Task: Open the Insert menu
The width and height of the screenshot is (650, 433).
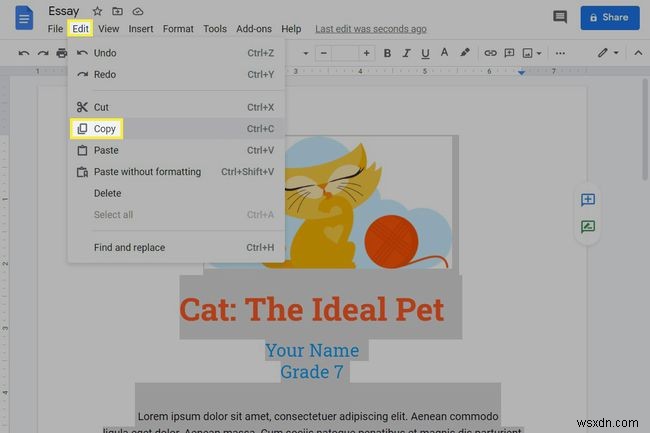Action: (141, 29)
